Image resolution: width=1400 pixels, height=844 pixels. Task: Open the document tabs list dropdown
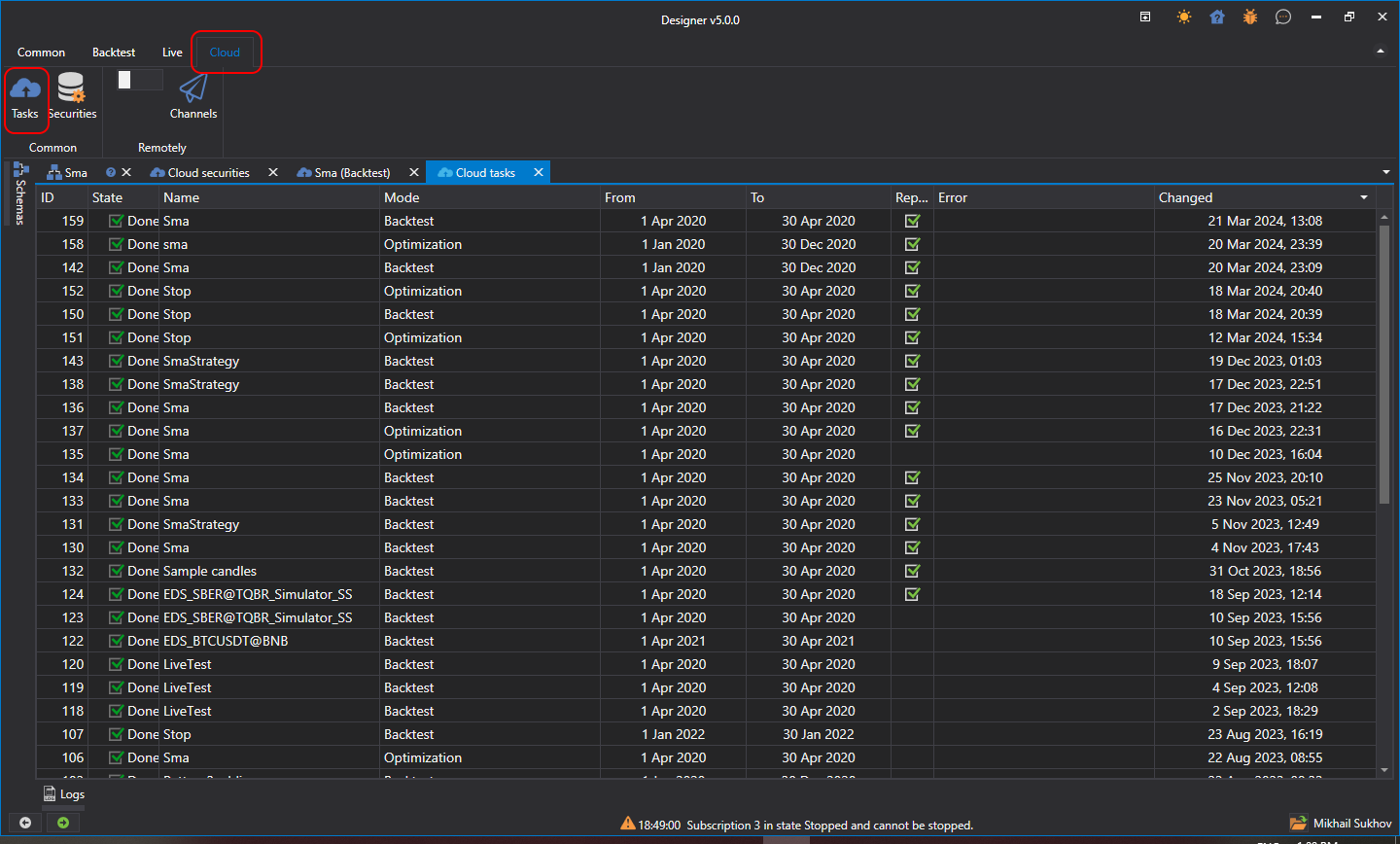click(x=1386, y=172)
